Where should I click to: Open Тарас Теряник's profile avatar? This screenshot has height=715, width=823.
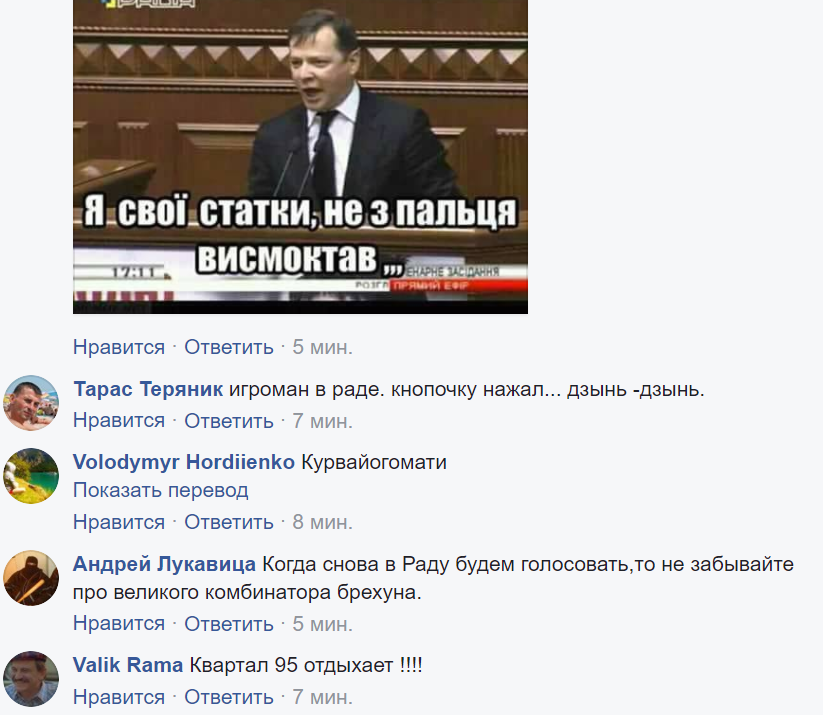[x=31, y=403]
